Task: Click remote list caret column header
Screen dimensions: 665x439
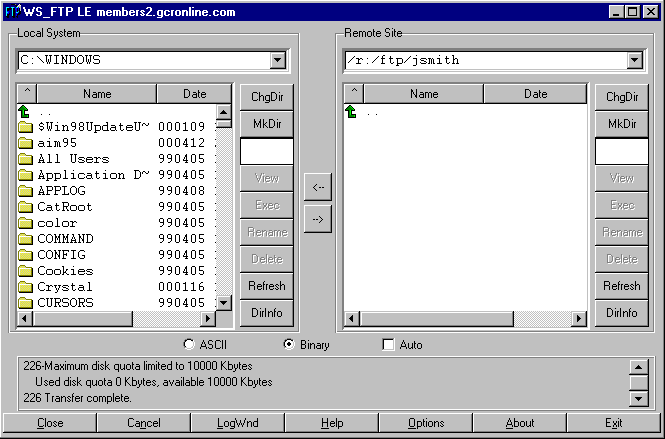Action: click(x=354, y=94)
